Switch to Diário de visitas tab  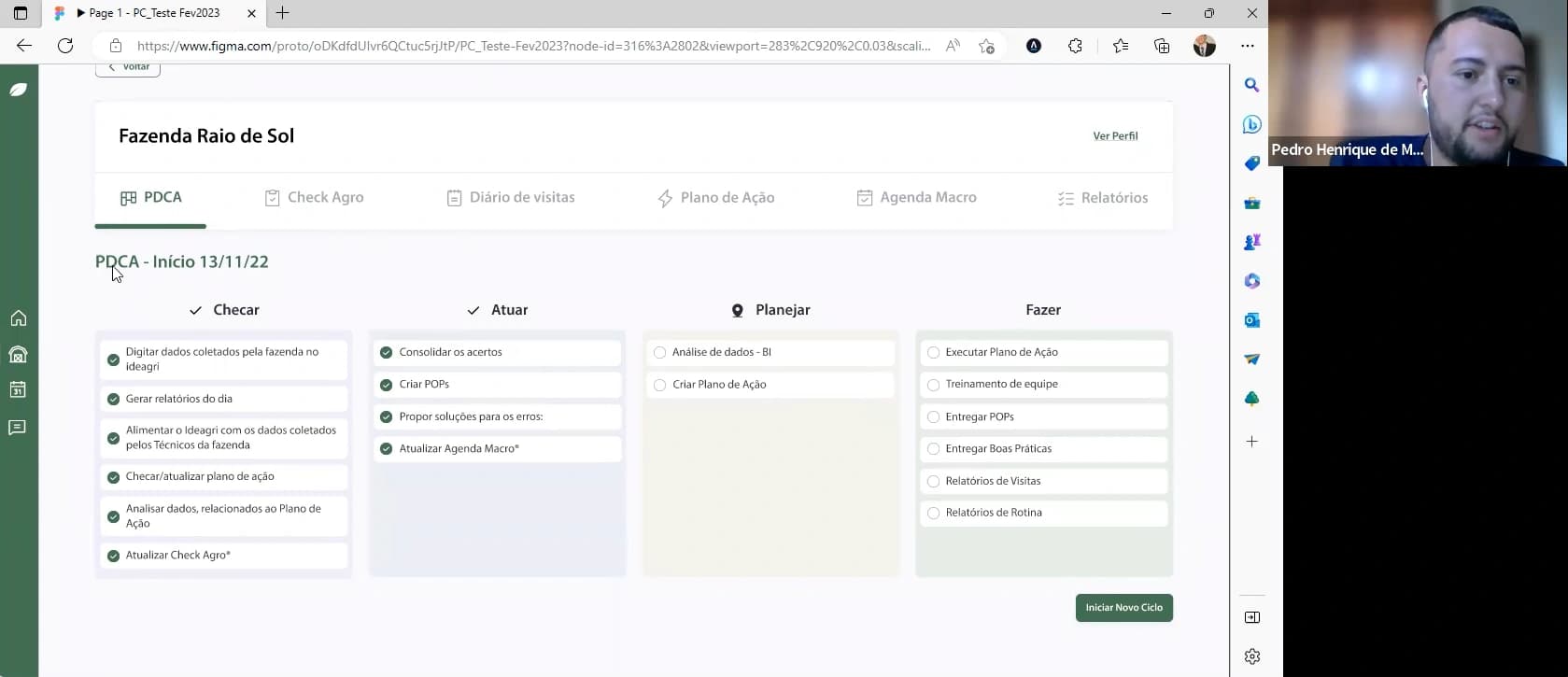pyautogui.click(x=511, y=198)
